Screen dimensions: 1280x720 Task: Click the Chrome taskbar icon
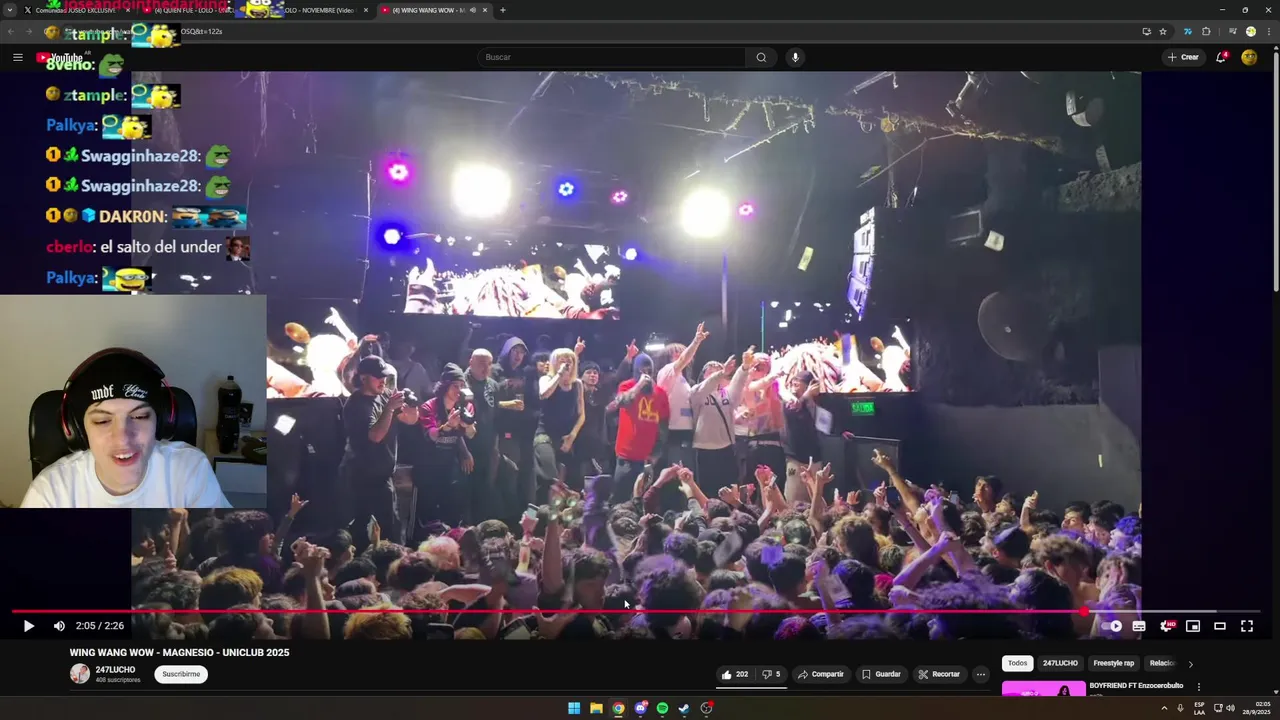pyautogui.click(x=618, y=708)
